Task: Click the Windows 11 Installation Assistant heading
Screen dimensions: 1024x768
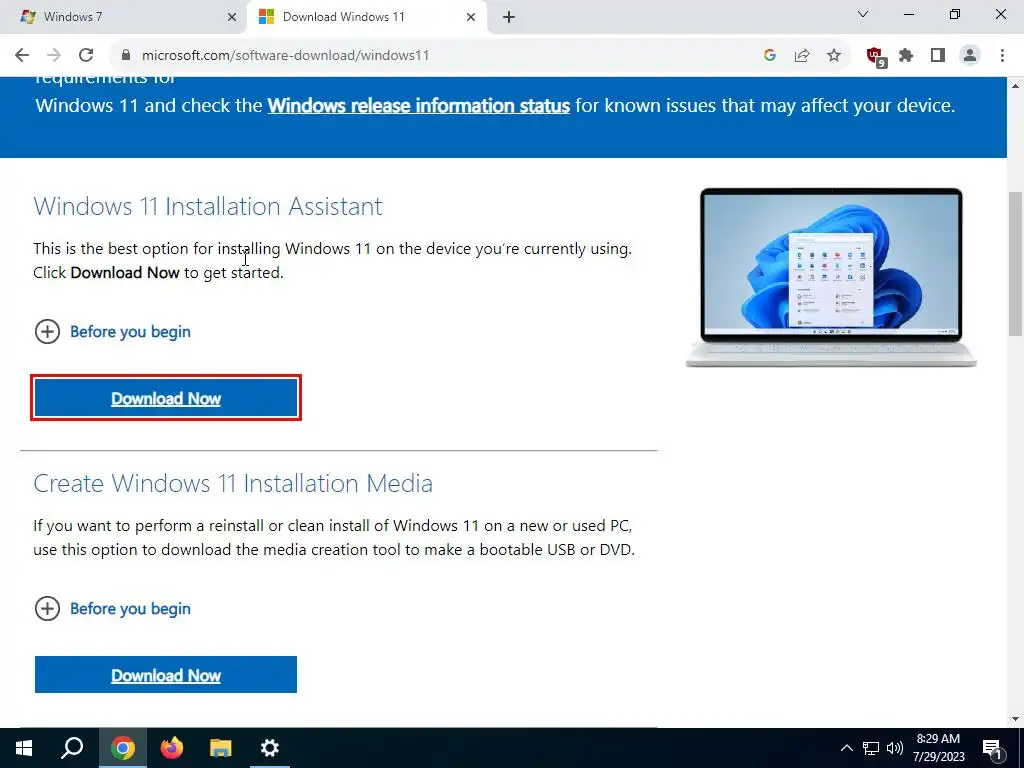Action: tap(208, 206)
